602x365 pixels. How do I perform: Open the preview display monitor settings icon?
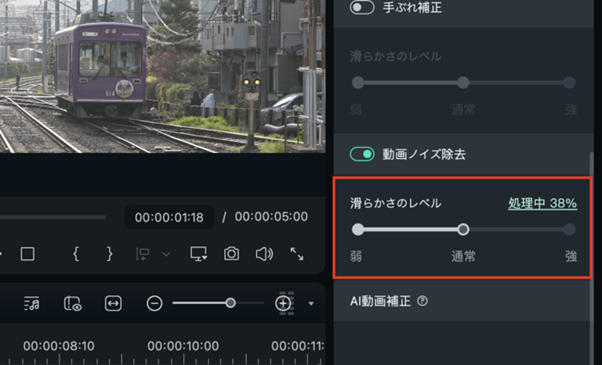point(199,254)
